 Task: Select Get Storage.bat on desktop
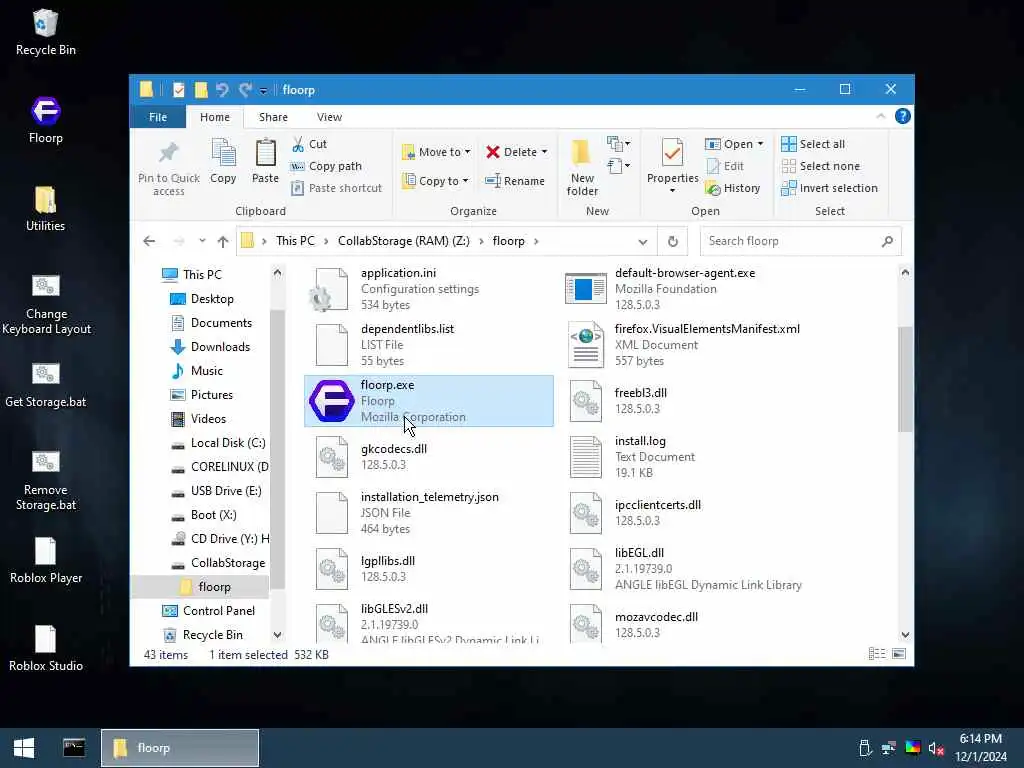tap(46, 385)
